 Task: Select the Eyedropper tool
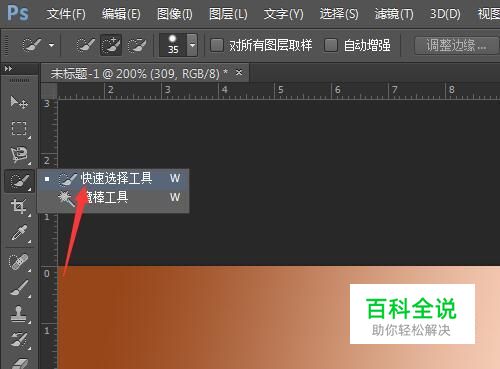click(x=19, y=233)
